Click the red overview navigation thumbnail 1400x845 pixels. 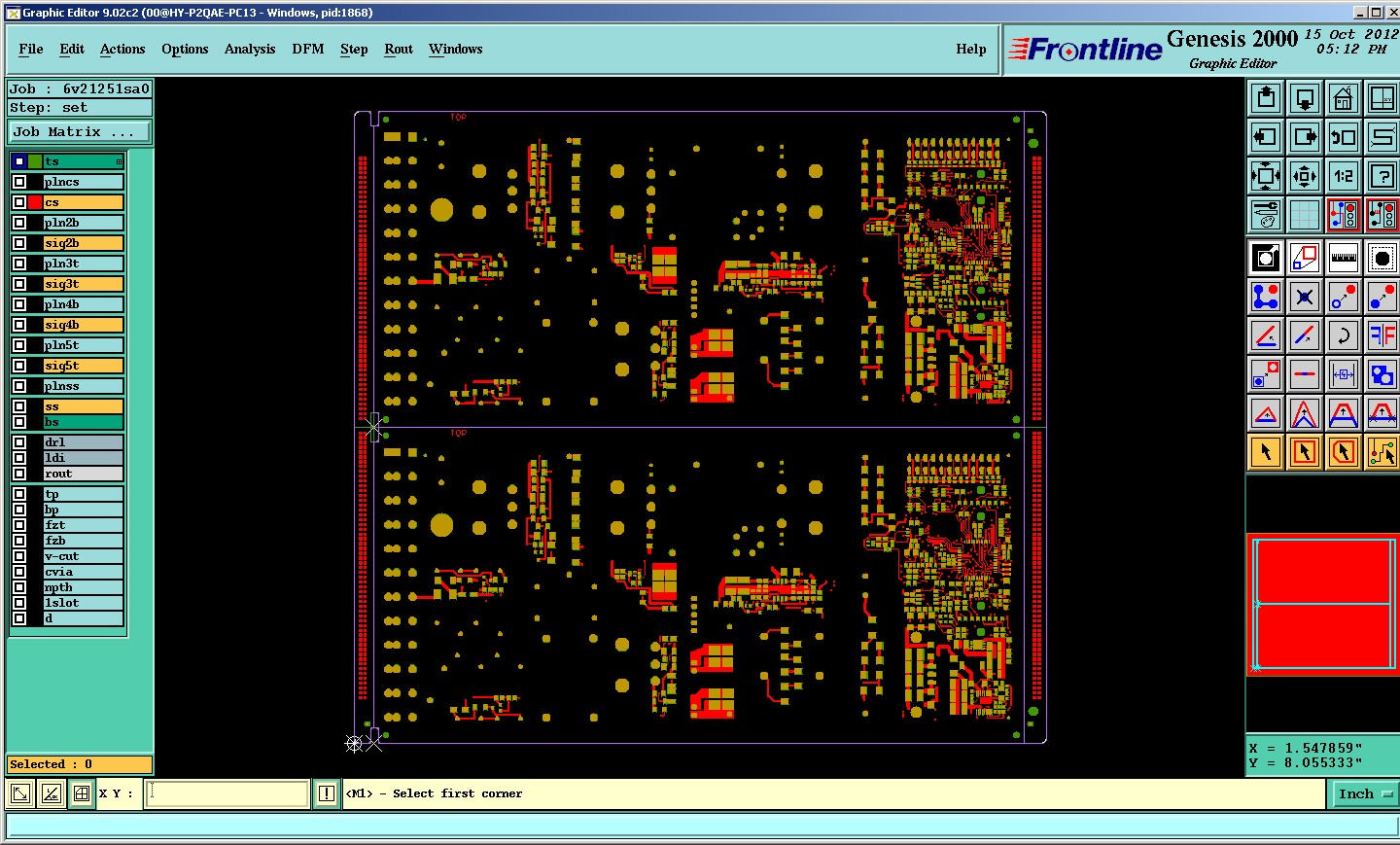1322,604
